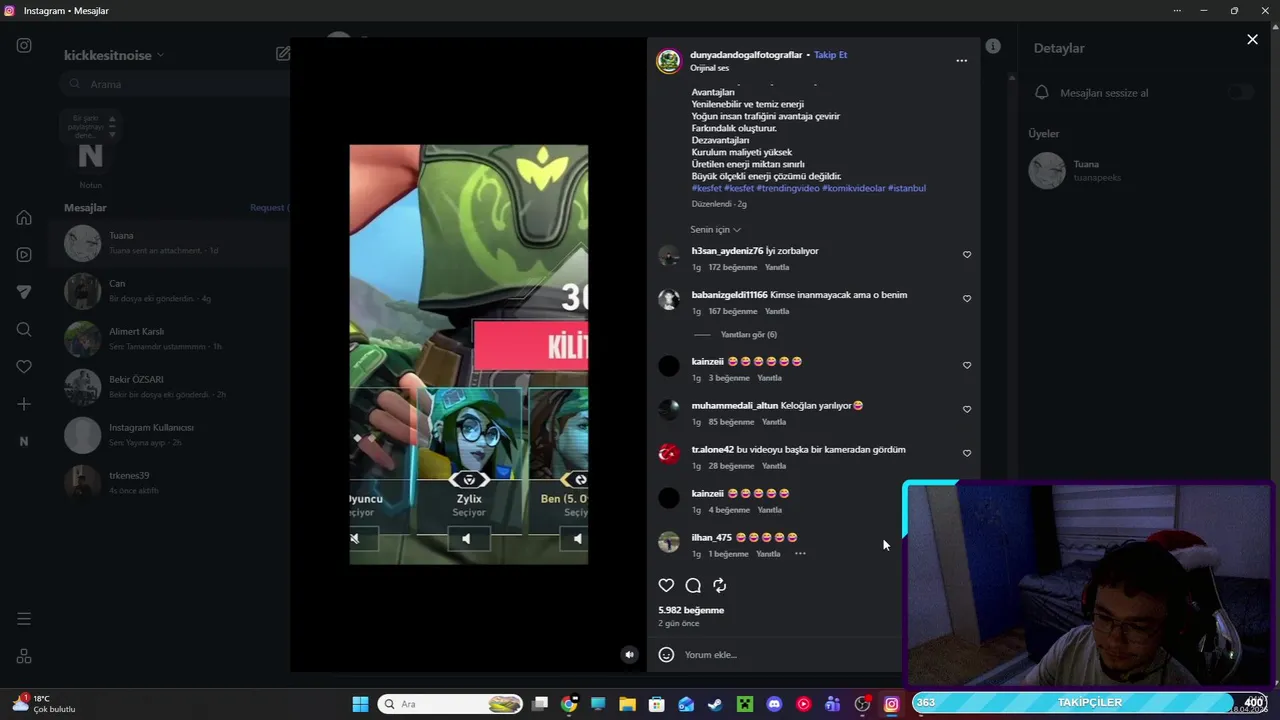Open Search magnifier in the sidebar
Viewport: 1280px width, 720px height.
coord(24,329)
